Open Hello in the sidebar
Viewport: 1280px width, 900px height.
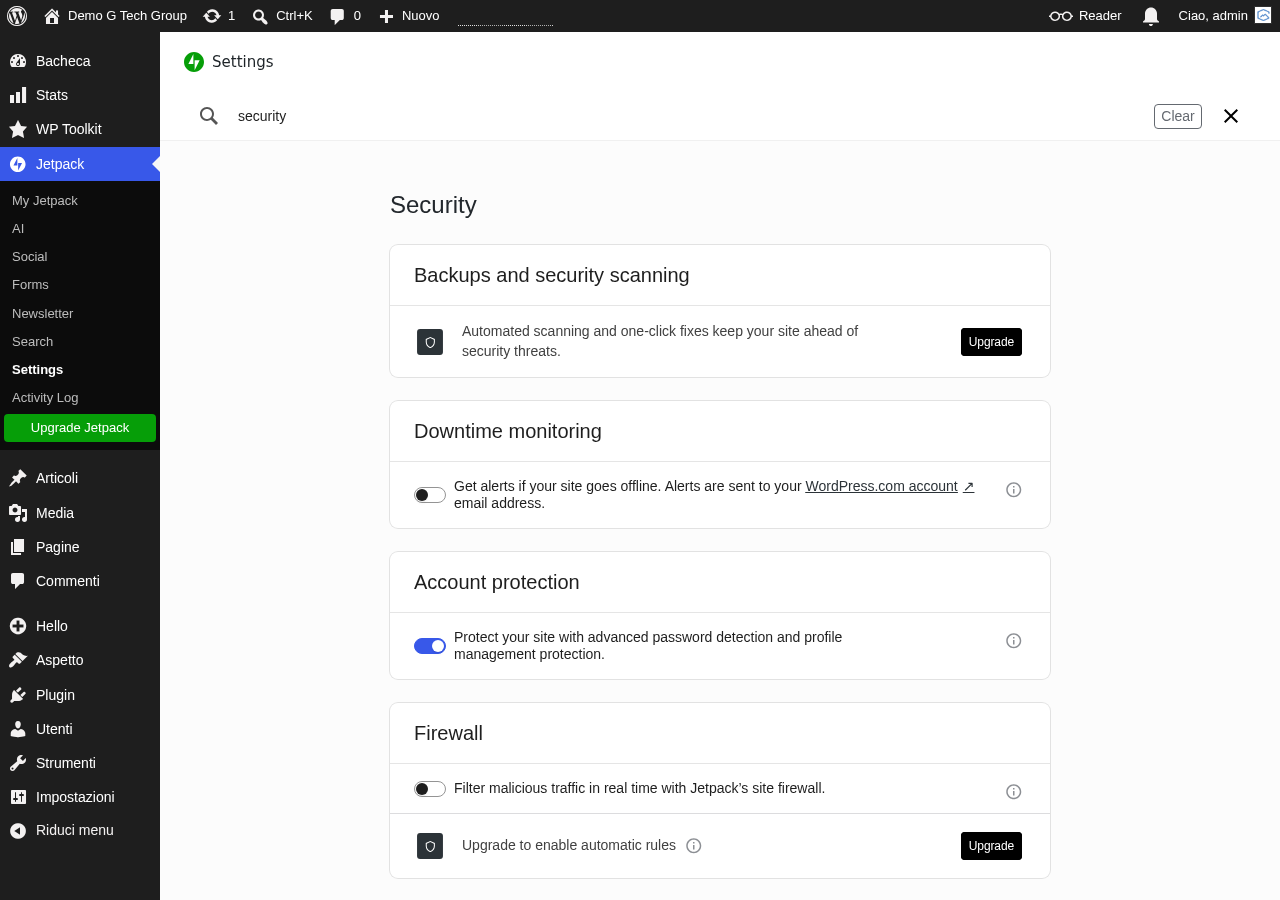point(80,626)
